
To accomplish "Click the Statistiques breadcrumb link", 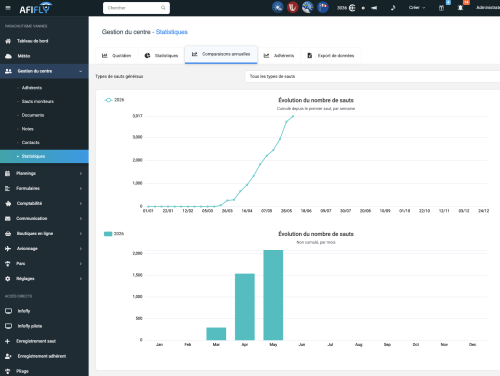I will point(172,32).
